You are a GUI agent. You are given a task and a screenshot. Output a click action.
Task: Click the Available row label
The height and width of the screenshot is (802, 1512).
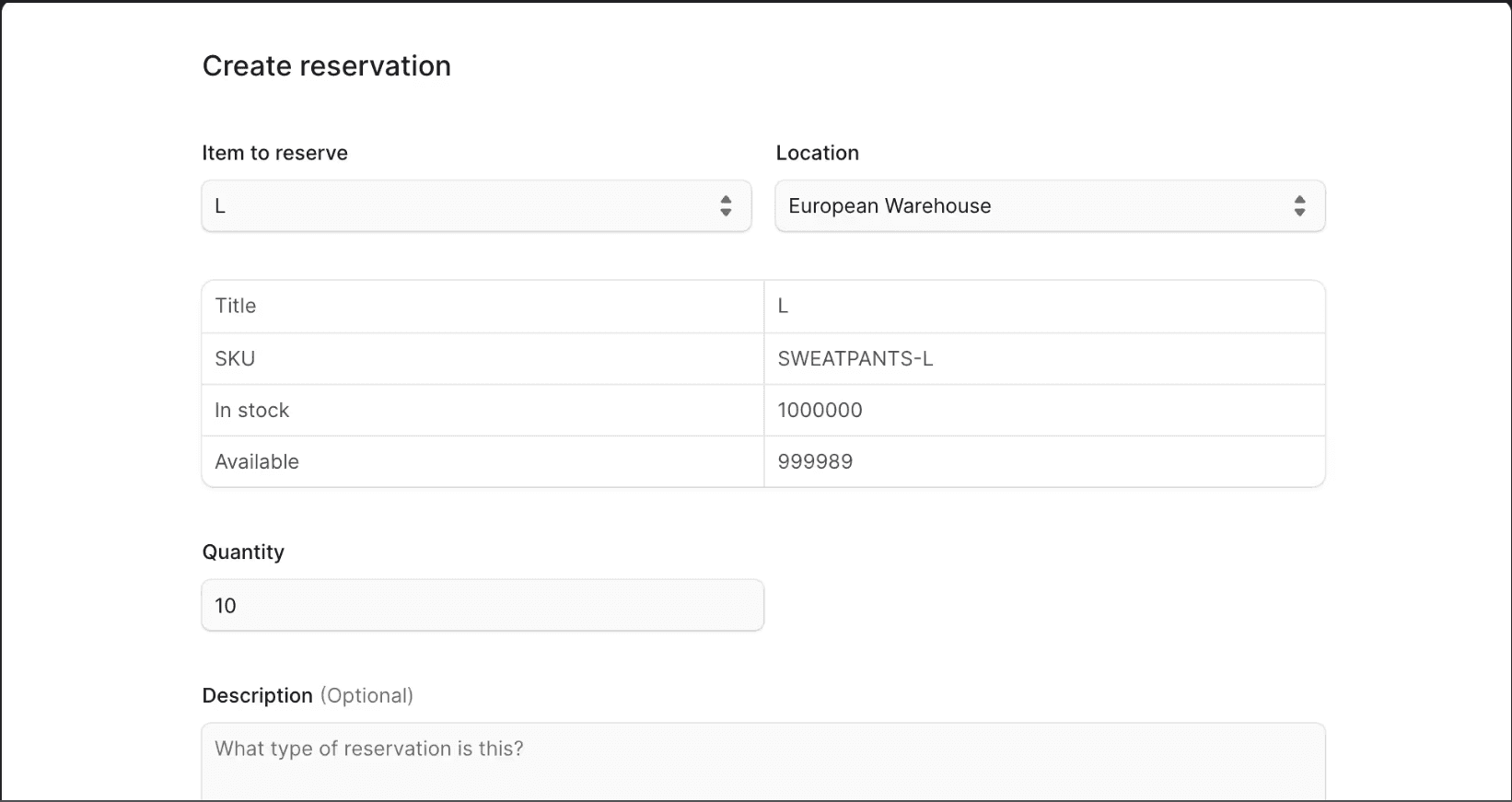[x=257, y=462]
